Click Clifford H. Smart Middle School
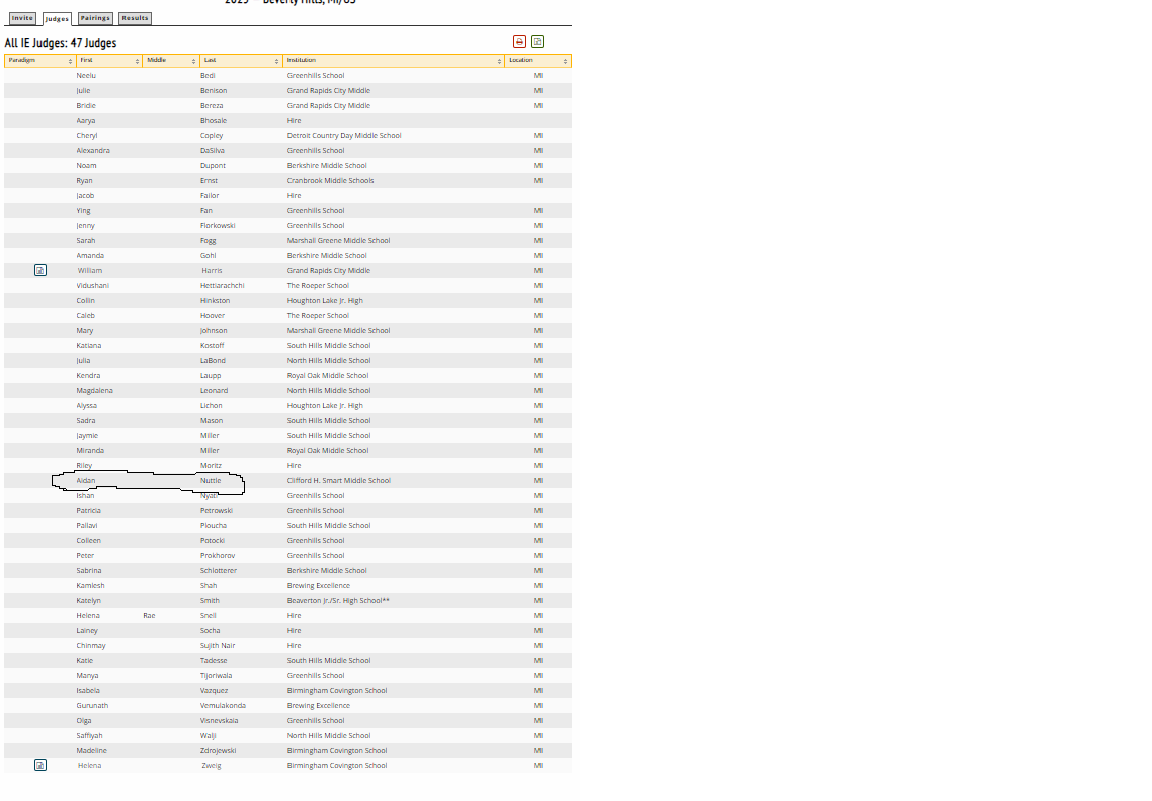This screenshot has width=1152, height=801. pos(339,481)
